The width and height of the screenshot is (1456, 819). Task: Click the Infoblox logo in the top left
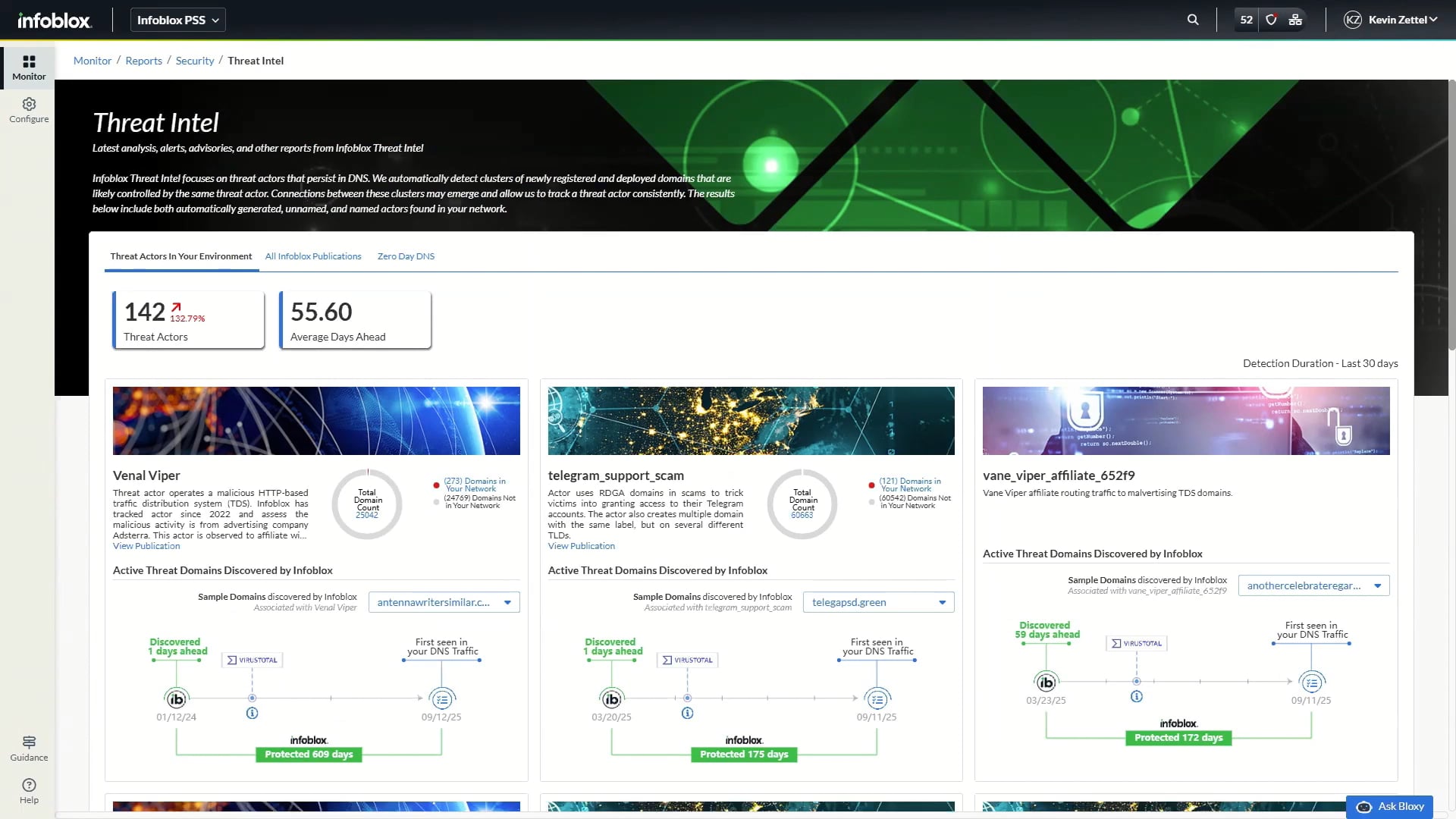(x=53, y=20)
